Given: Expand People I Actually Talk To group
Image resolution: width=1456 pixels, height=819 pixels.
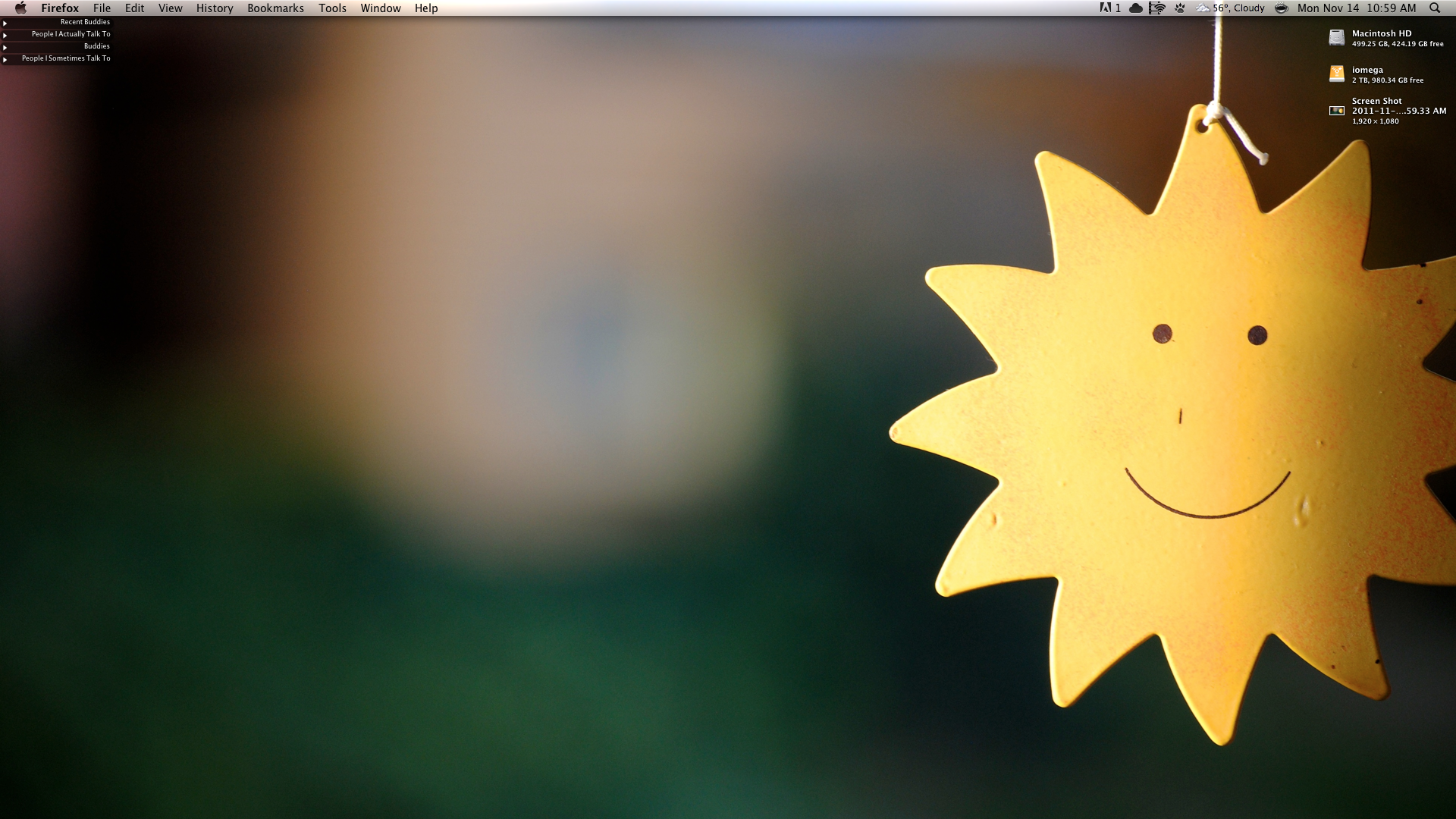Looking at the screenshot, I should click(x=5, y=35).
